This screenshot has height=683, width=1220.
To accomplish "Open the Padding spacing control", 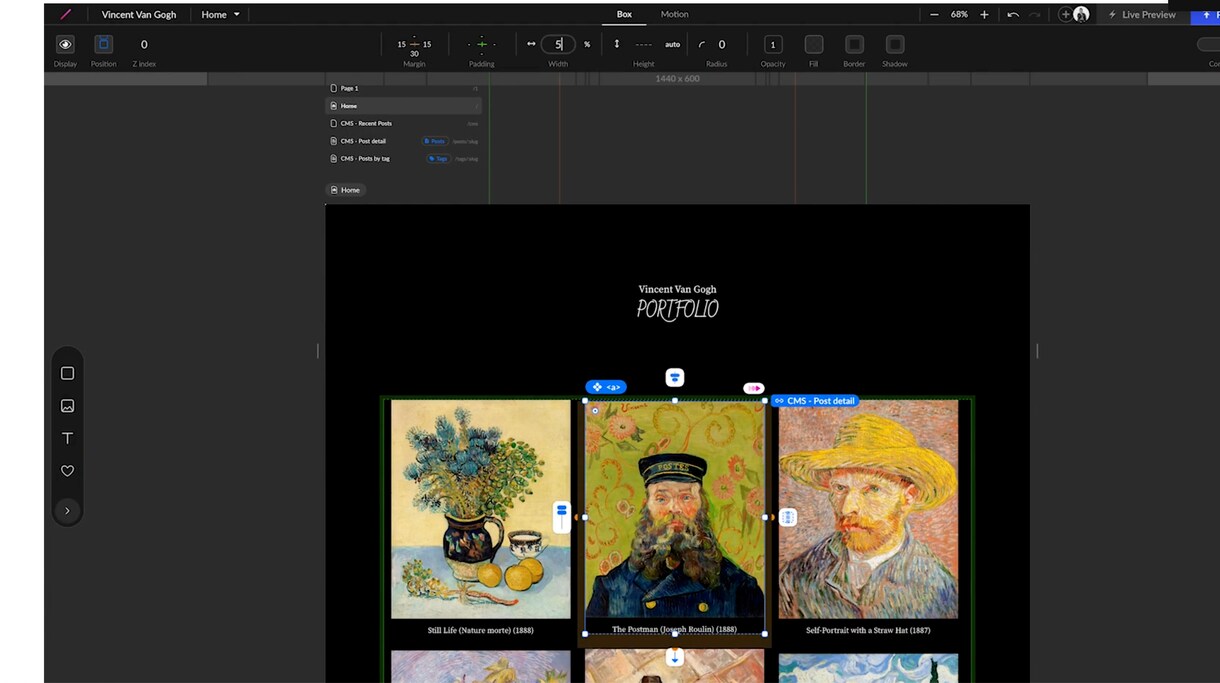I will pos(482,44).
